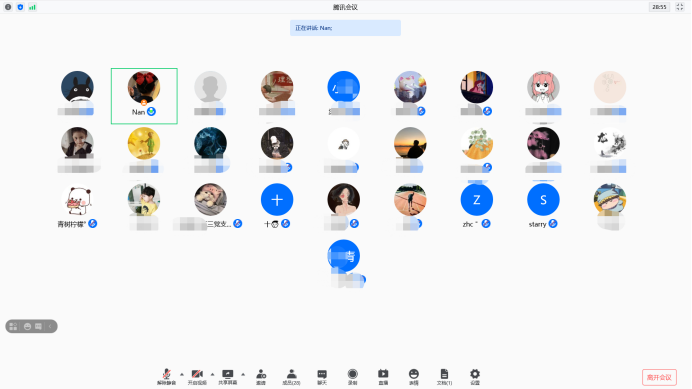Screen dimensions: 692x389
Task: Open the chat panel icon
Action: pos(322,377)
